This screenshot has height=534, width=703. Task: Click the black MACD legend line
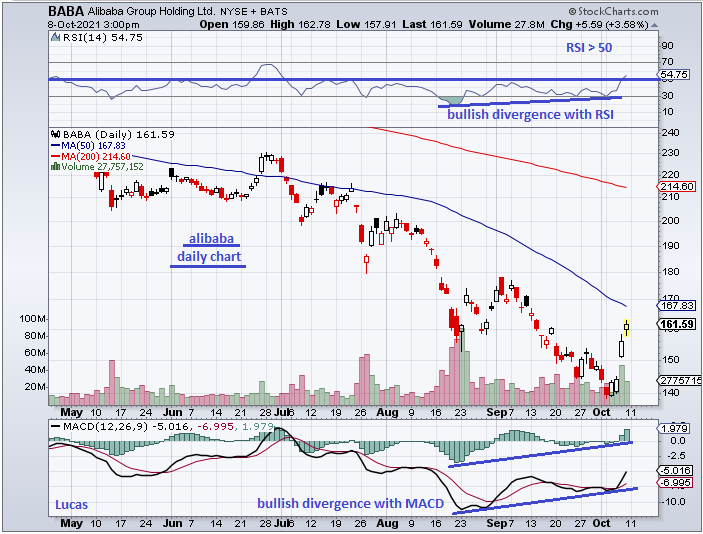[56, 426]
